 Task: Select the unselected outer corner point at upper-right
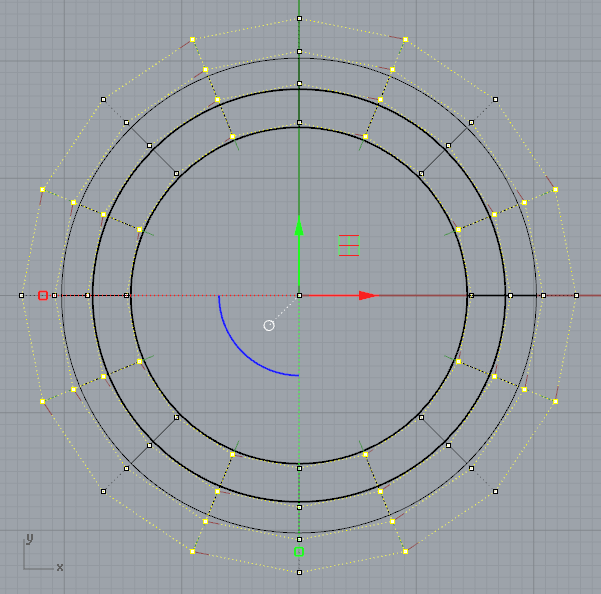point(495,99)
